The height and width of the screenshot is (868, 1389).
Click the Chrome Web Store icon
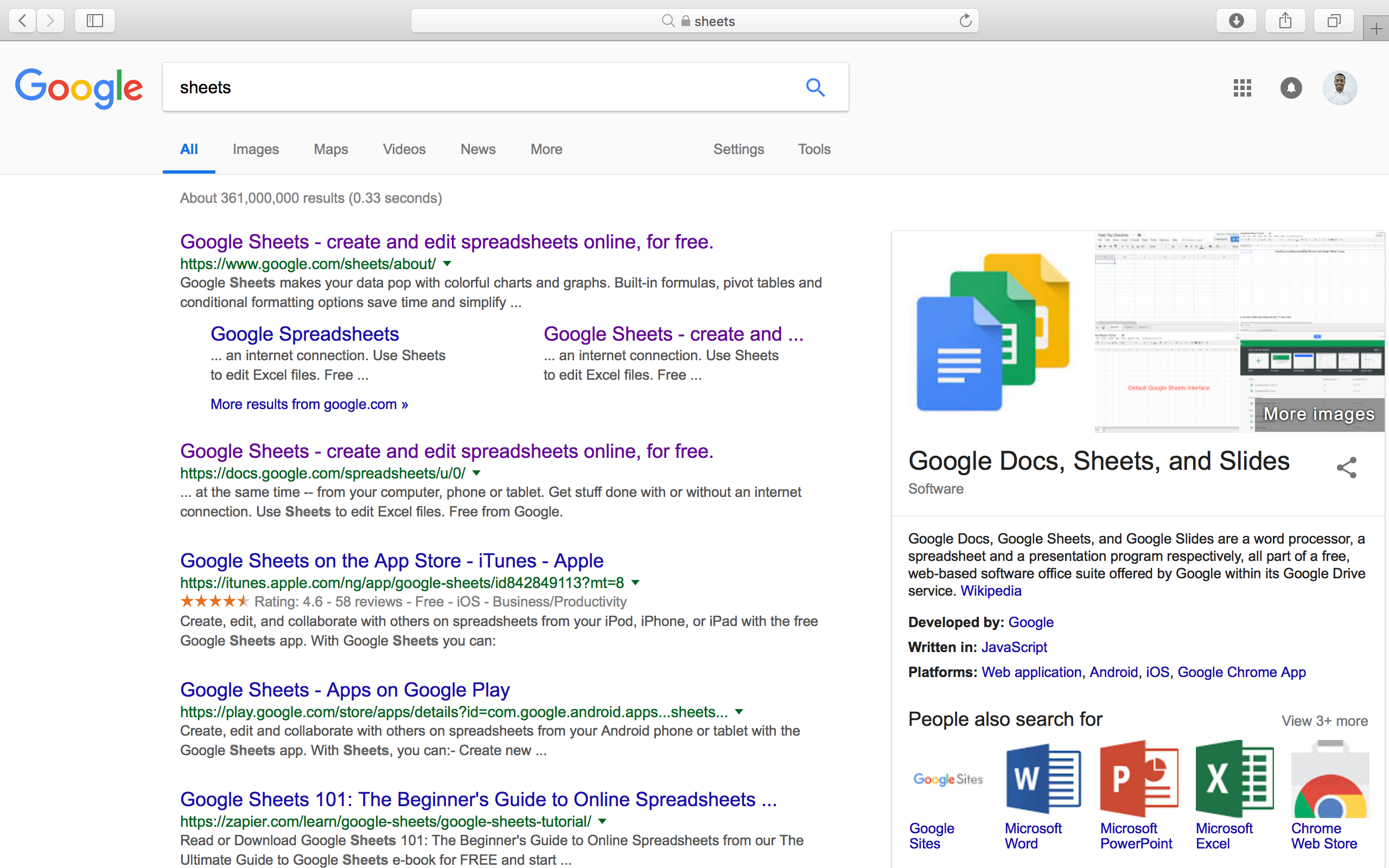tap(1330, 779)
